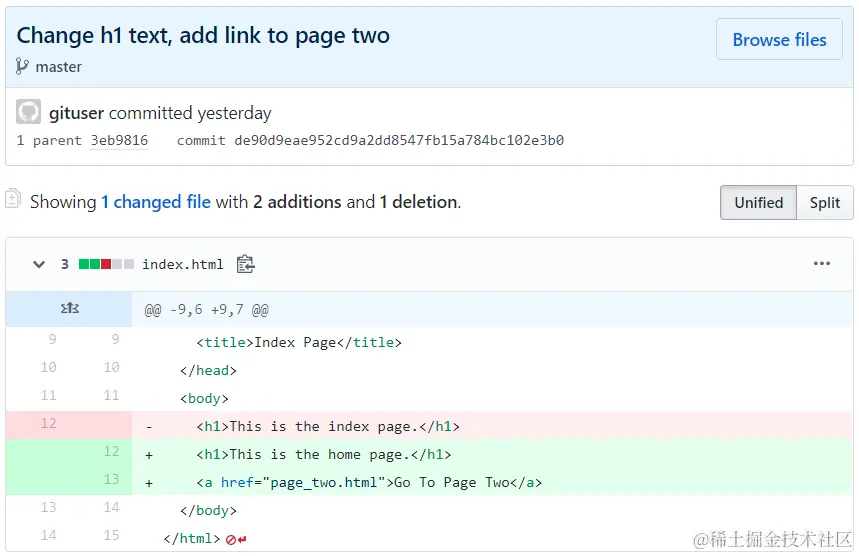
Task: Click the @@ -9,6 +9,7 @@ hunk header
Action: tap(207, 310)
